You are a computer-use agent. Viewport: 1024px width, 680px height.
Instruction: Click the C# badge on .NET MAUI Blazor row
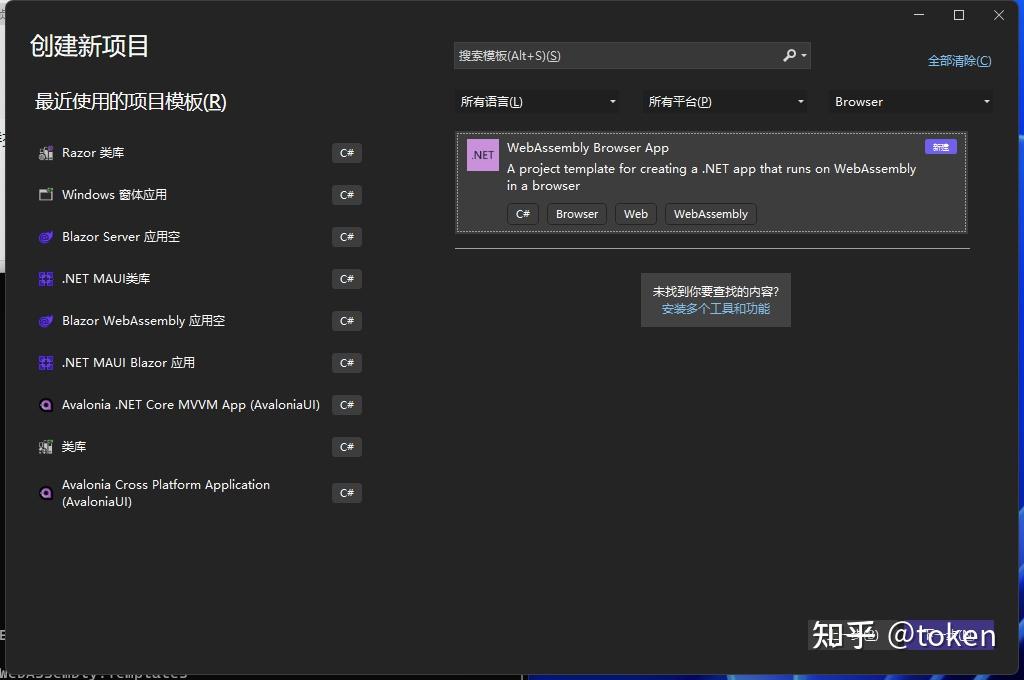click(347, 363)
